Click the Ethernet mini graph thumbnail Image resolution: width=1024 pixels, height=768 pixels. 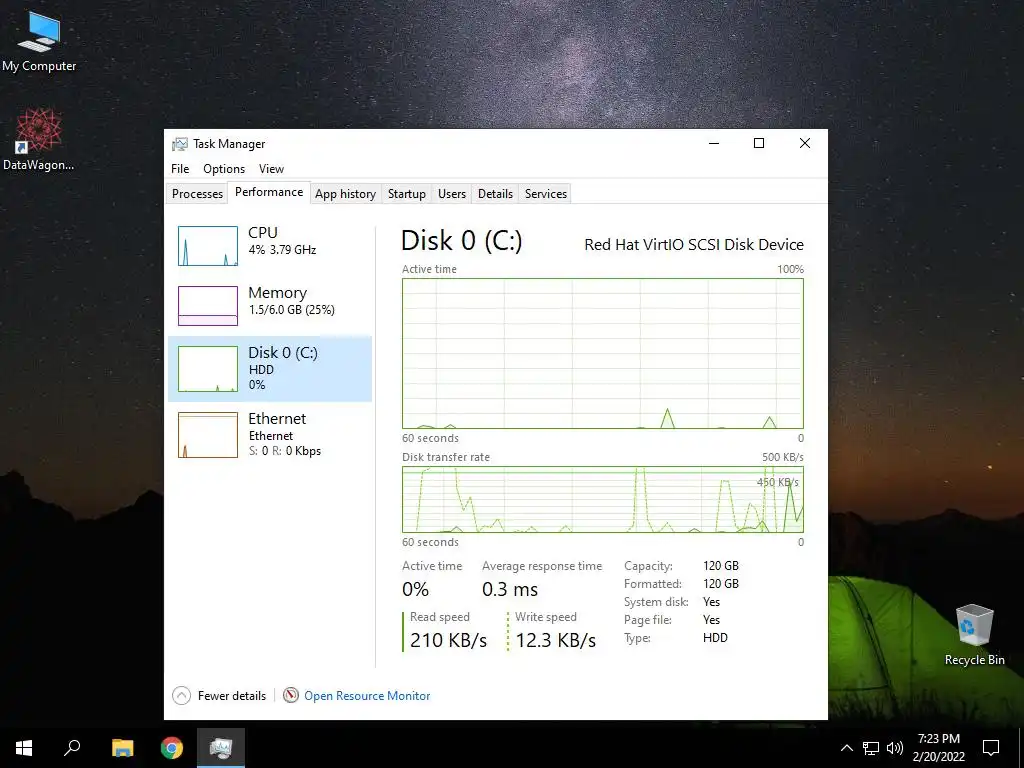click(208, 435)
